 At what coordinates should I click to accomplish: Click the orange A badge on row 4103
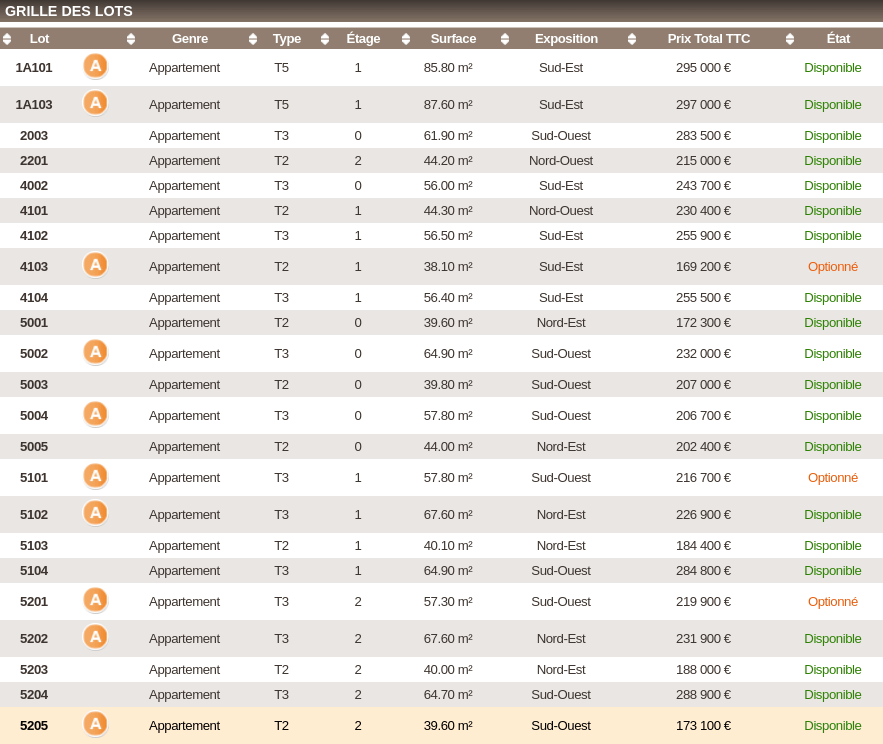[x=95, y=265]
